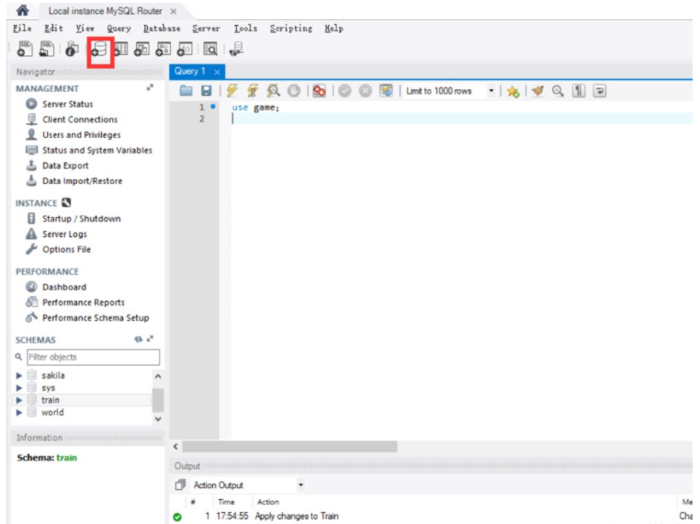700x524 pixels.
Task: Open Server Status in the Management section
Action: tap(67, 104)
